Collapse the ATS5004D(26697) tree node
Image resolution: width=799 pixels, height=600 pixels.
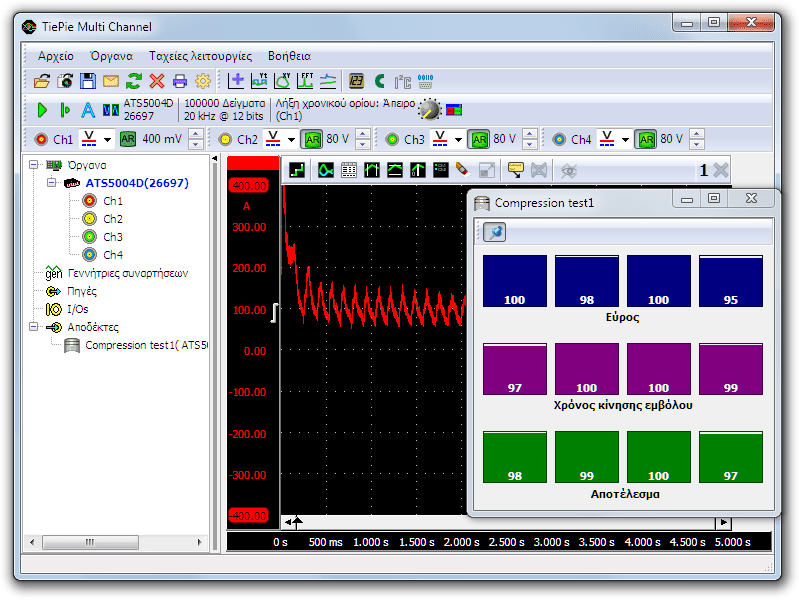pyautogui.click(x=51, y=182)
